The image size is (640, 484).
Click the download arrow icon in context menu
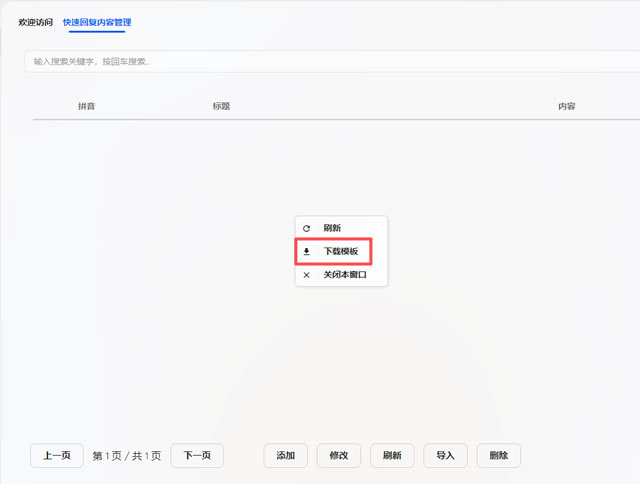(306, 251)
